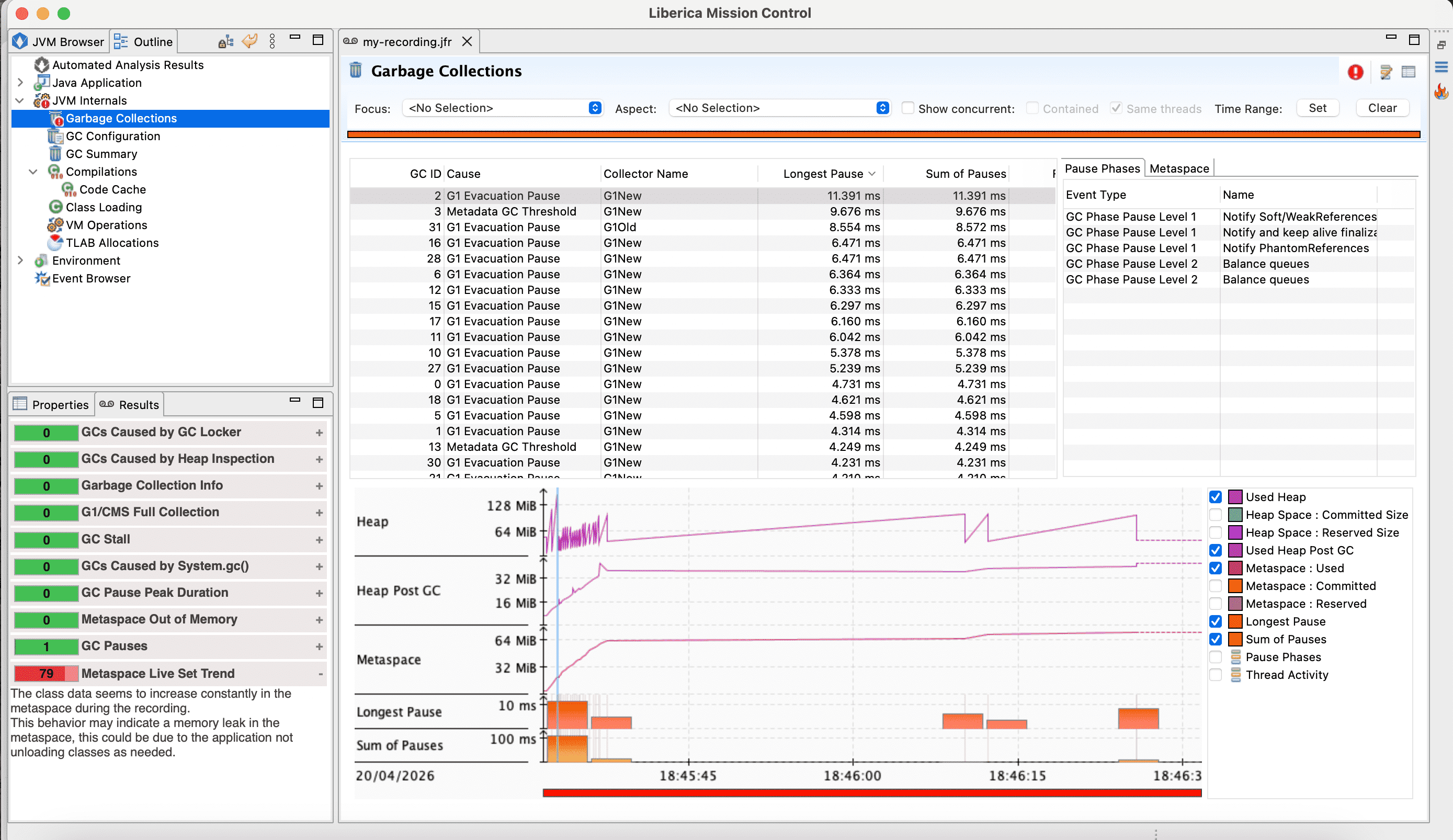Viewport: 1453px width, 840px height.
Task: Click the blue list icon on right sidebar
Action: coord(1441,67)
